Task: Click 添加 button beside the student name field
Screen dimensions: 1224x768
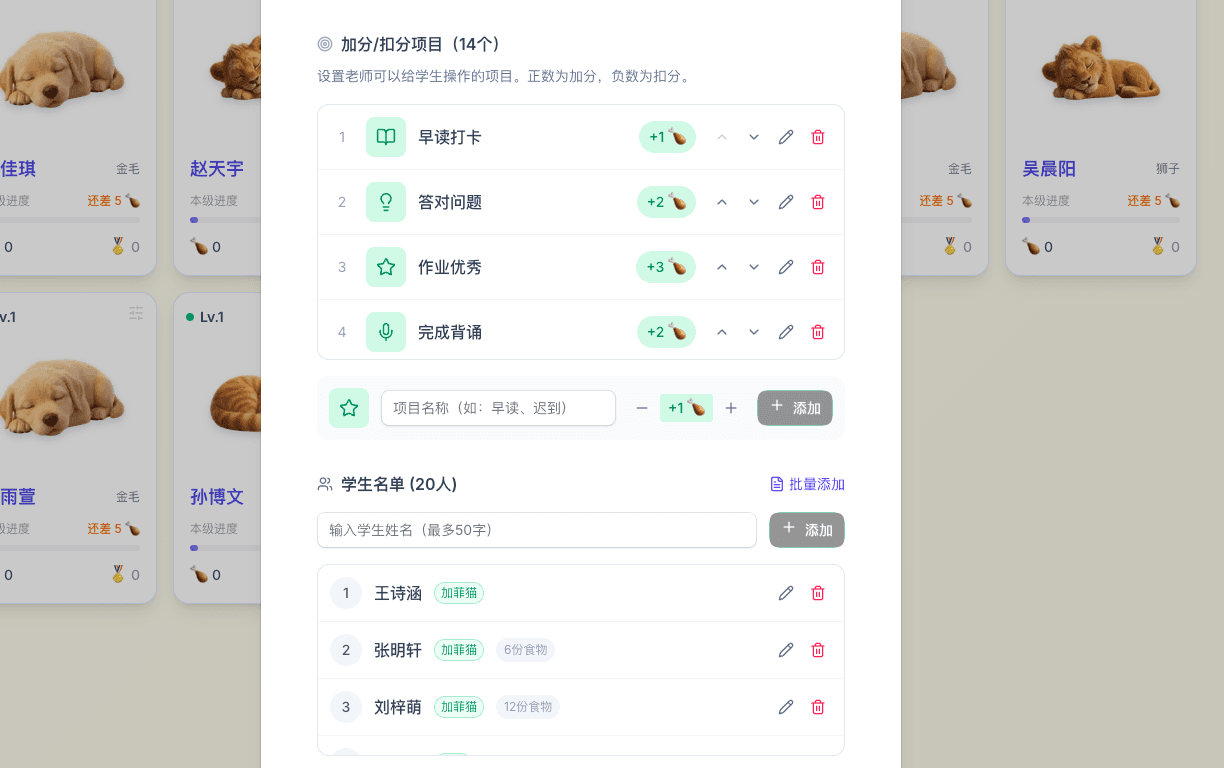Action: pyautogui.click(x=807, y=530)
